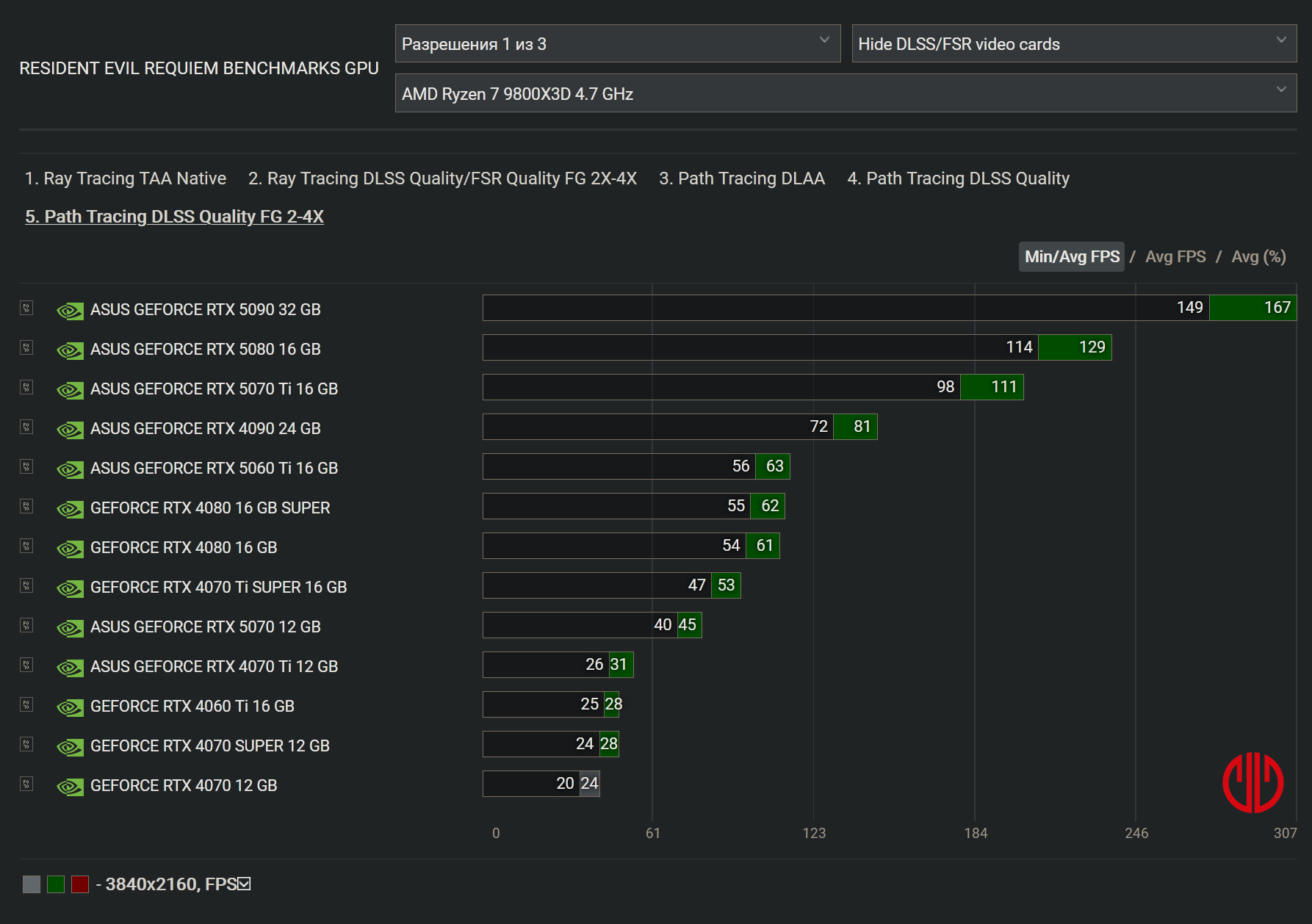Click the small icon left of RTX 5090 row

[x=26, y=308]
